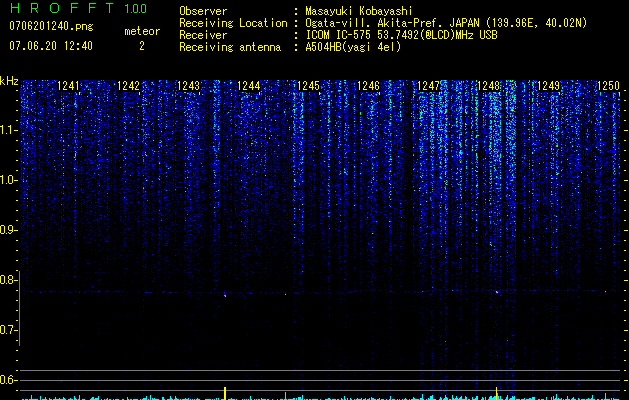This screenshot has width=629, height=400.
Task: Click the observer name Masayuki Kobayashi
Action: 359,11
